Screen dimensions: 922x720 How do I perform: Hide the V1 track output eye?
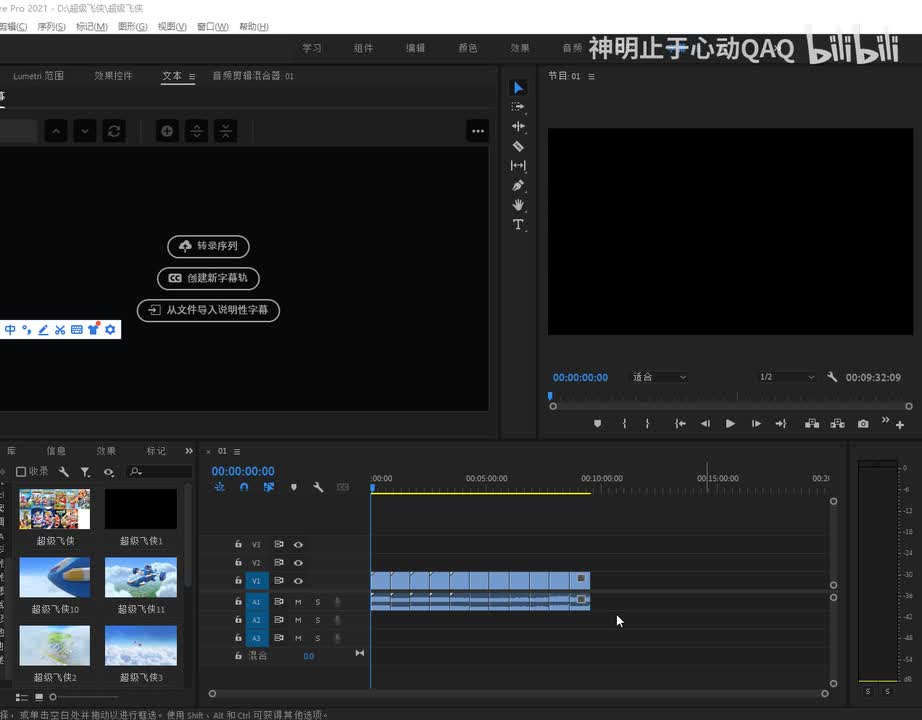pyautogui.click(x=298, y=581)
